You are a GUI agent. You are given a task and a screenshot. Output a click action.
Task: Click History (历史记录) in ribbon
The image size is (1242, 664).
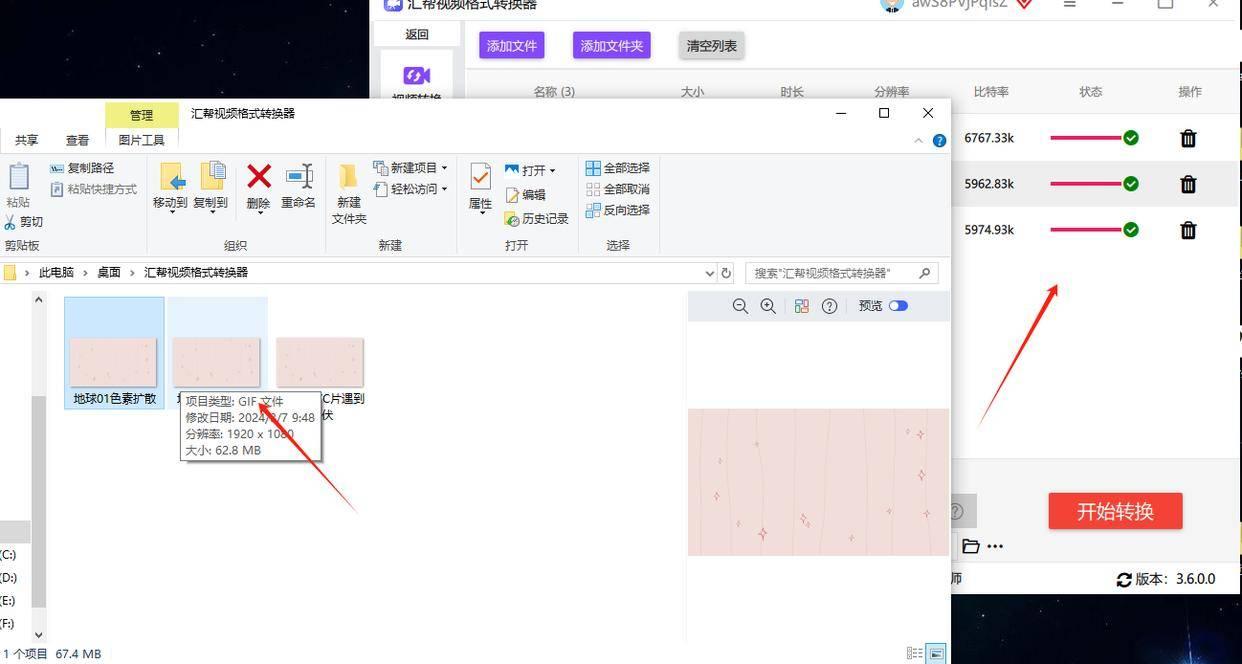(536, 218)
